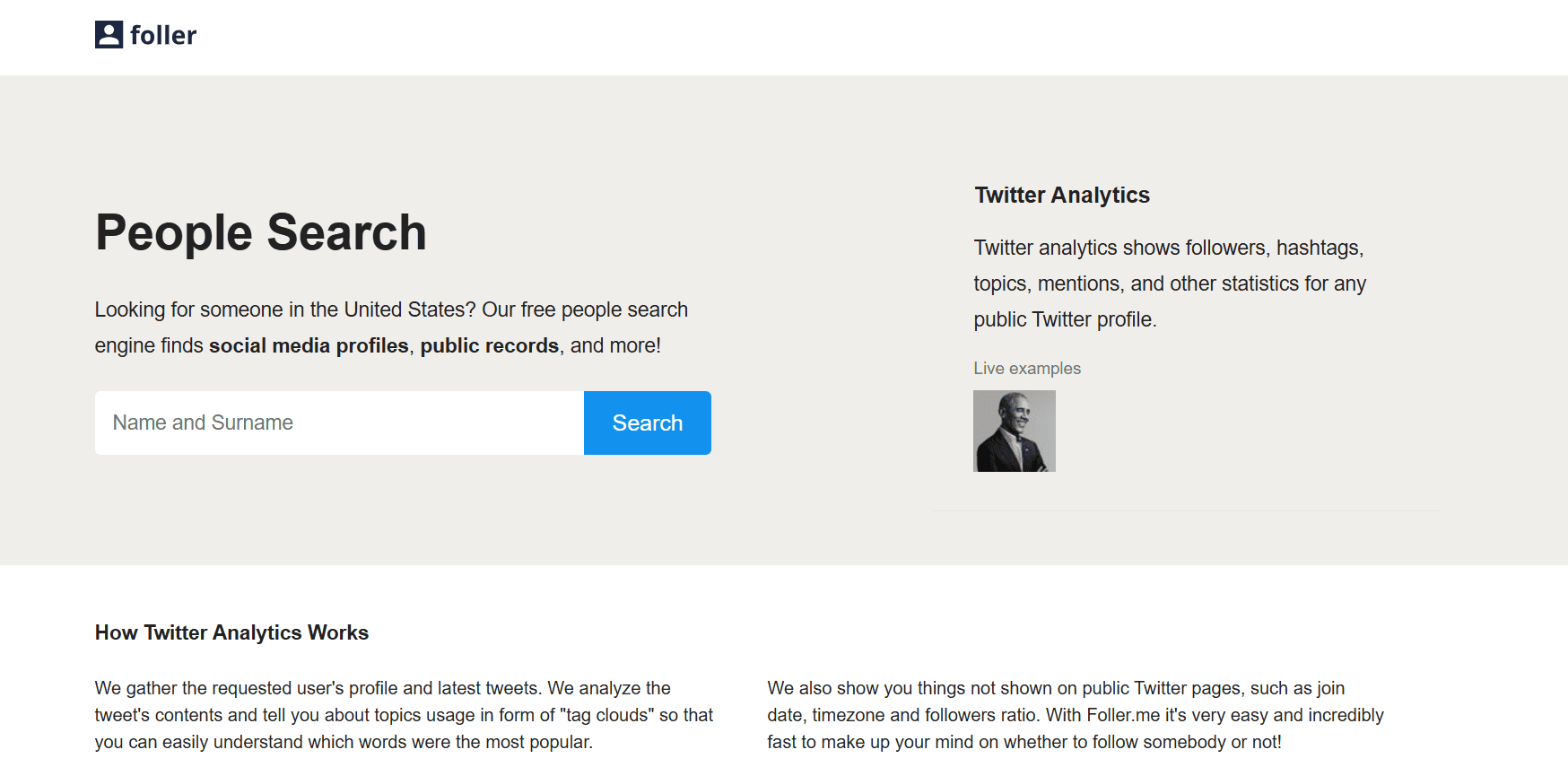Screen dimensions: 1568x767
Task: Click the bold "social media profiles" text
Action: point(309,345)
